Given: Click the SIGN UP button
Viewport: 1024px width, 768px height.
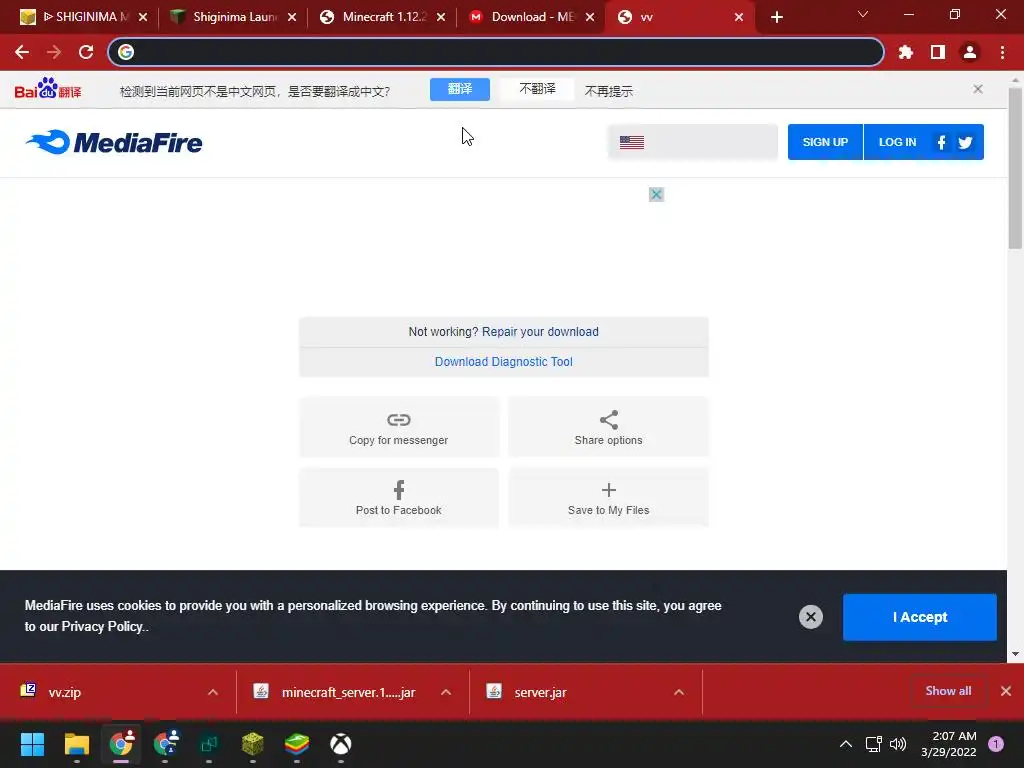Looking at the screenshot, I should click(x=825, y=142).
